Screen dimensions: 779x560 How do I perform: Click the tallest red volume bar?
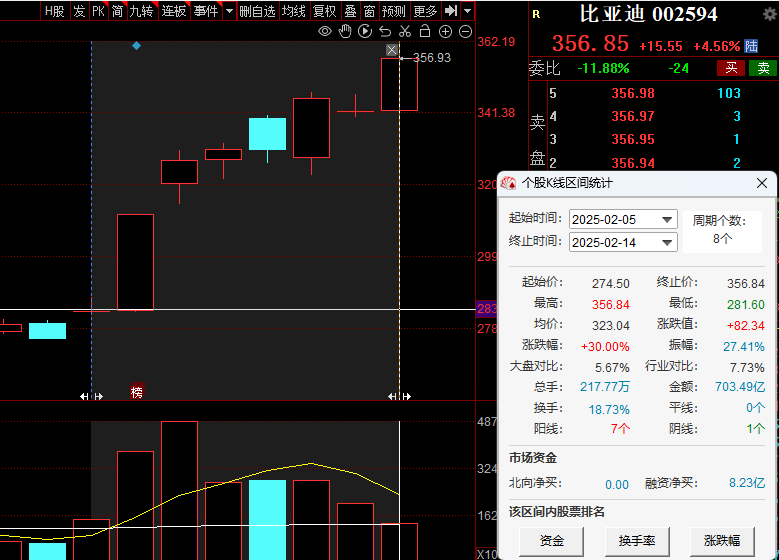pos(179,490)
